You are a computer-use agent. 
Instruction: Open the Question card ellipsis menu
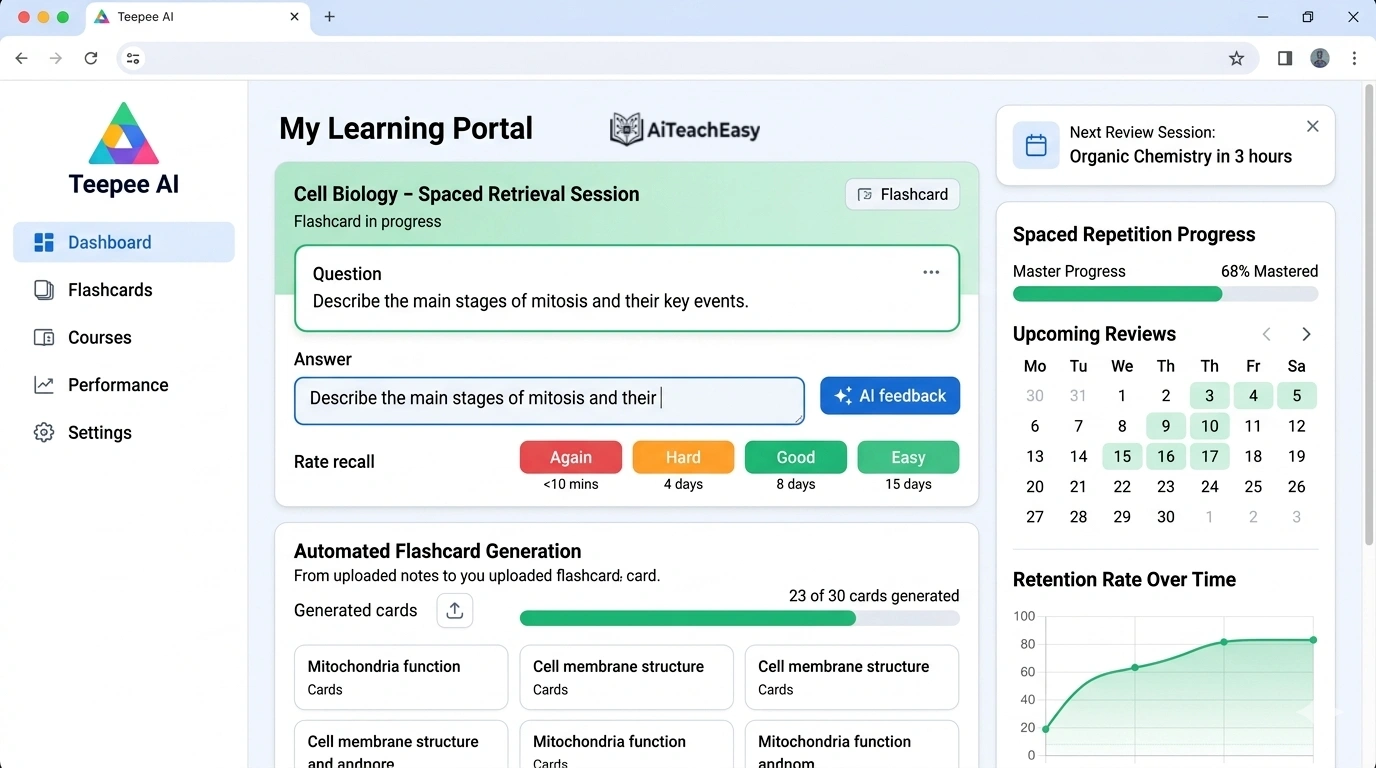pyautogui.click(x=931, y=271)
